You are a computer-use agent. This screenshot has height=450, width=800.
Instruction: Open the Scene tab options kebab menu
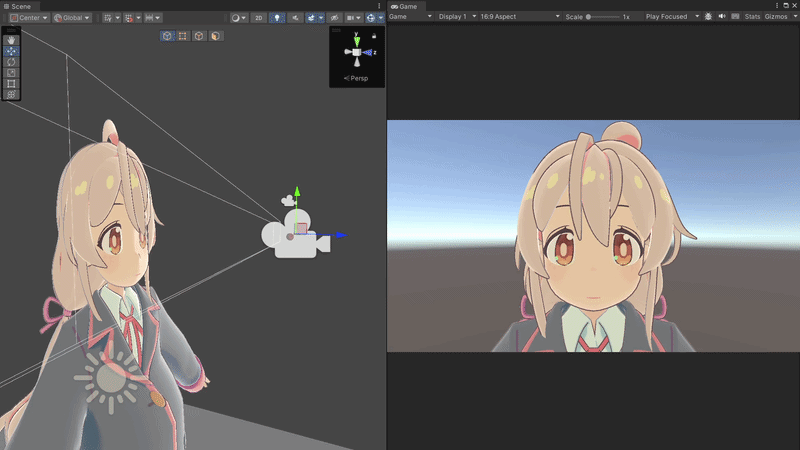[x=379, y=6]
